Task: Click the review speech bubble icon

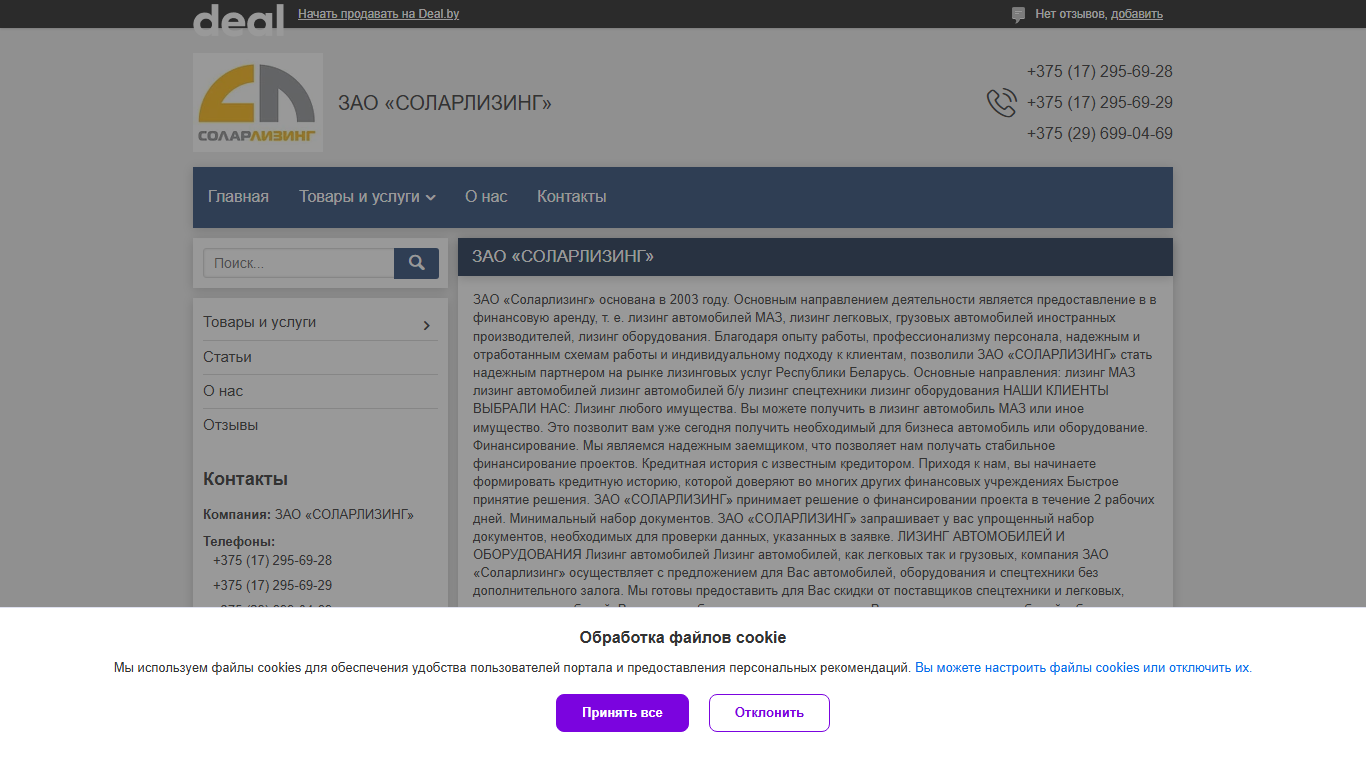Action: click(1018, 15)
